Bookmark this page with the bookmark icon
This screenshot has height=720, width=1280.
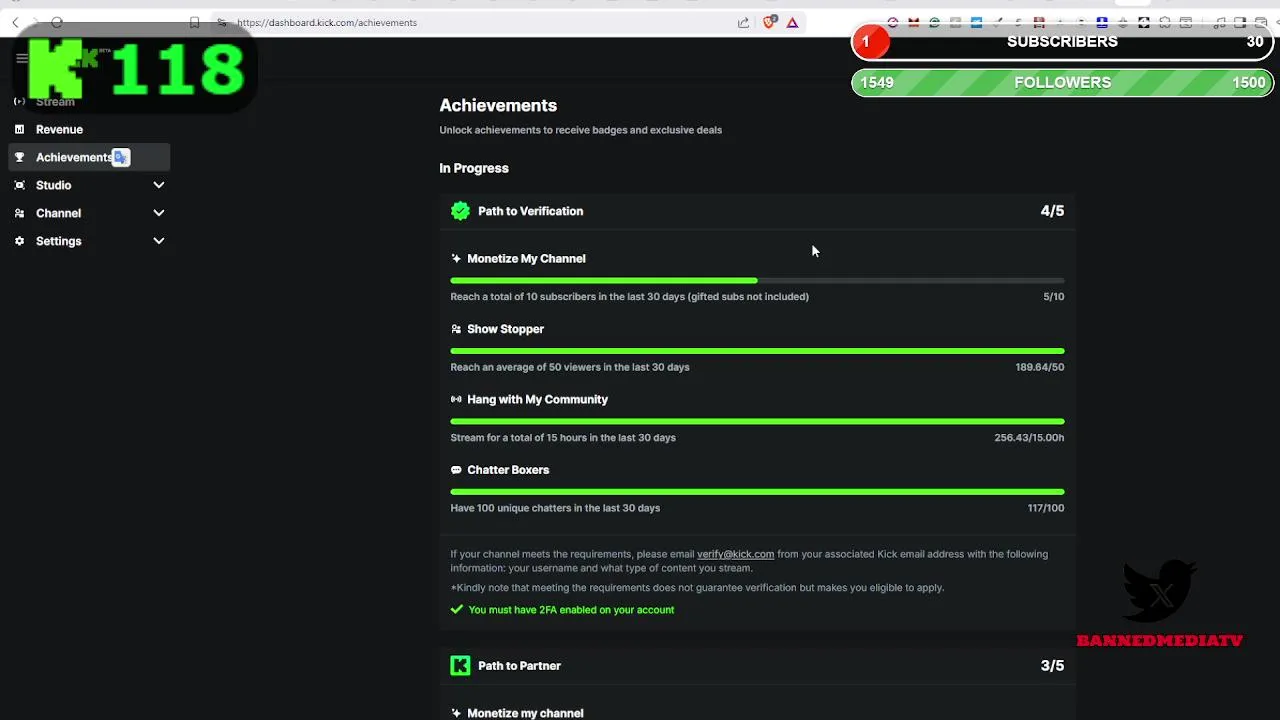click(194, 22)
